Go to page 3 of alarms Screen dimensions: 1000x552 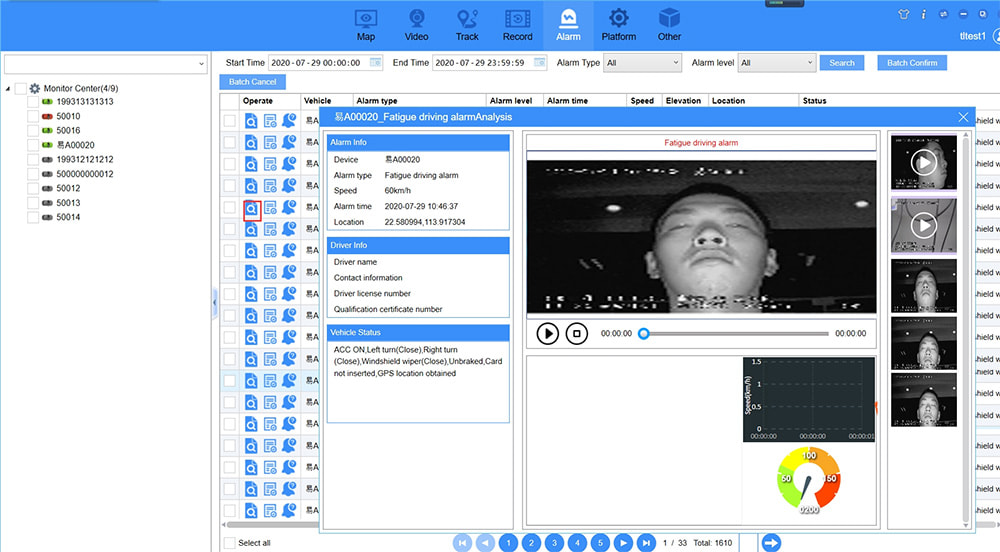[x=554, y=542]
